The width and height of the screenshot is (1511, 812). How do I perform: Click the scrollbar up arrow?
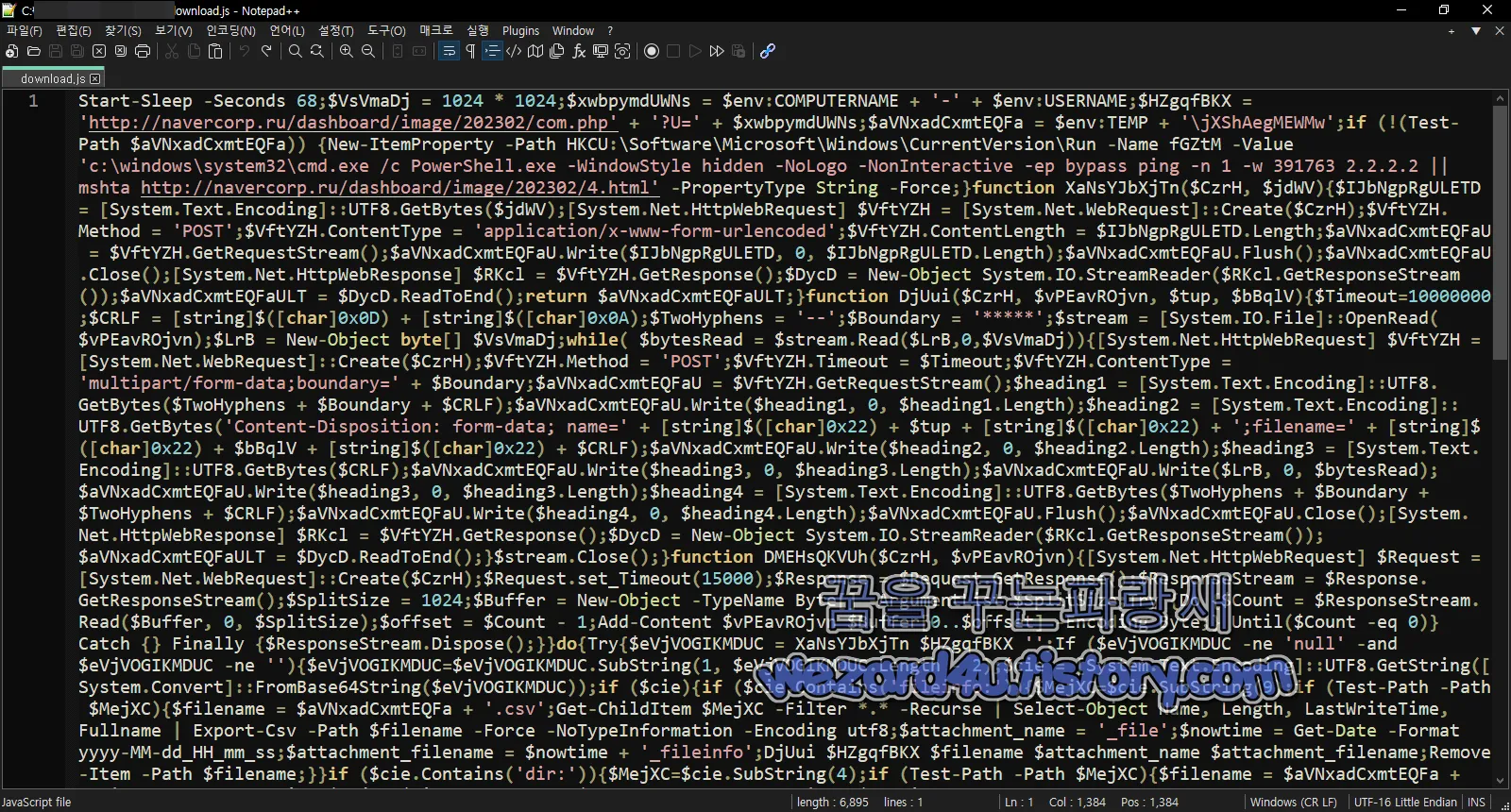(1501, 97)
